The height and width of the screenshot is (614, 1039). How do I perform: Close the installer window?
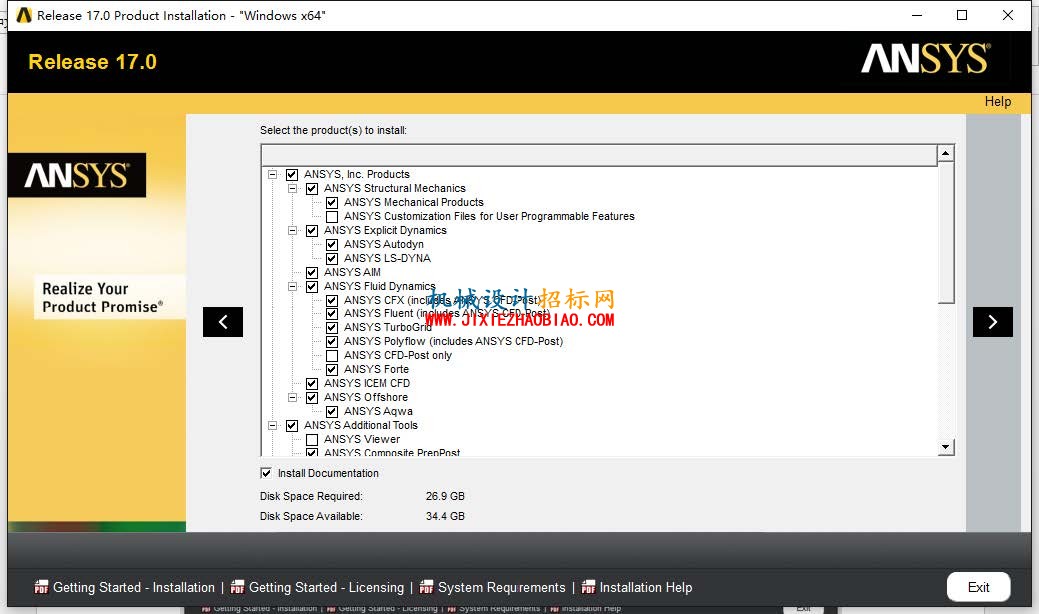[1008, 15]
